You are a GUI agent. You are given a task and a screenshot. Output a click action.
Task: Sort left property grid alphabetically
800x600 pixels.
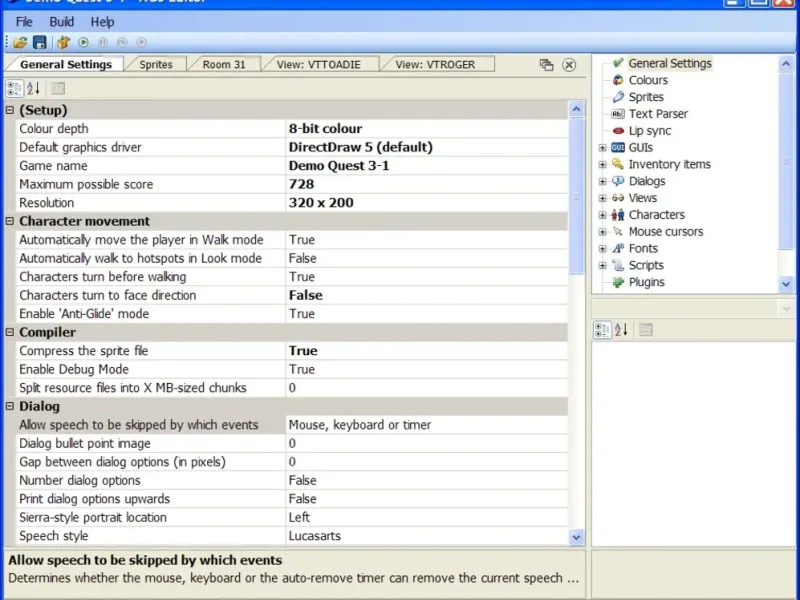click(x=33, y=89)
